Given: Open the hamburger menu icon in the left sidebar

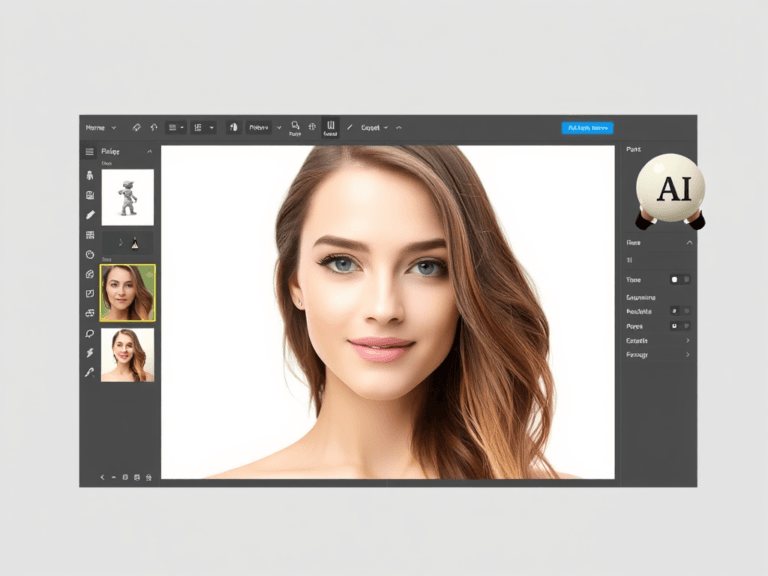Looking at the screenshot, I should (90, 152).
